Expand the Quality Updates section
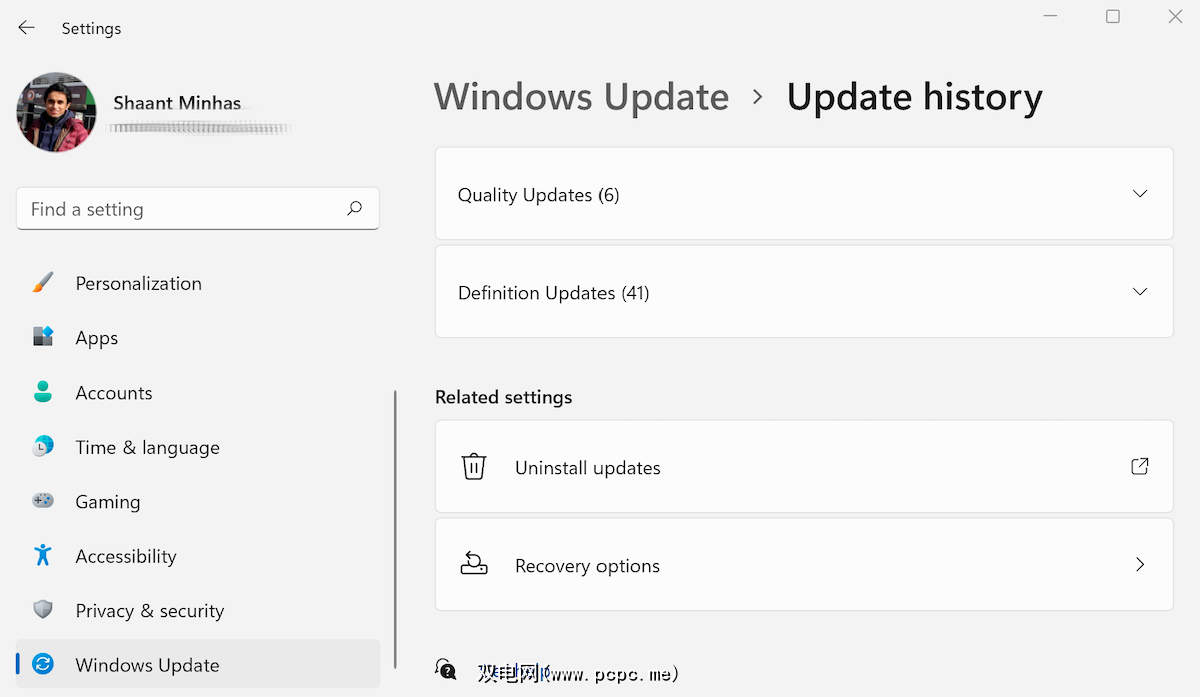Screen dimensions: 1200x697 point(1139,193)
